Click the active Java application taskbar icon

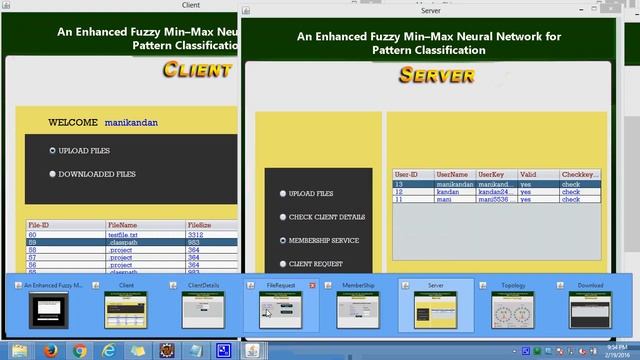(x=252, y=351)
